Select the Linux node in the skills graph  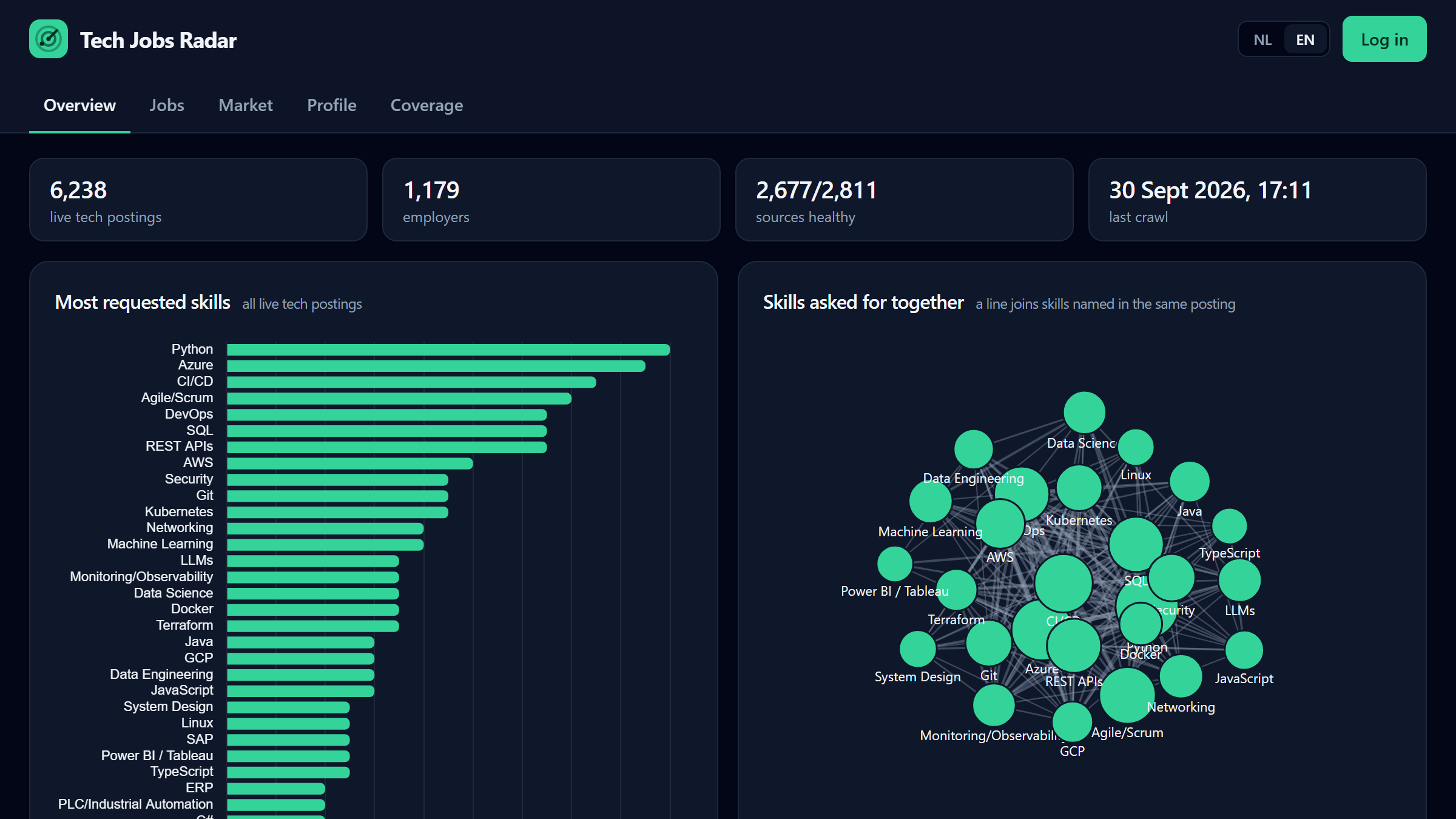tap(1136, 447)
